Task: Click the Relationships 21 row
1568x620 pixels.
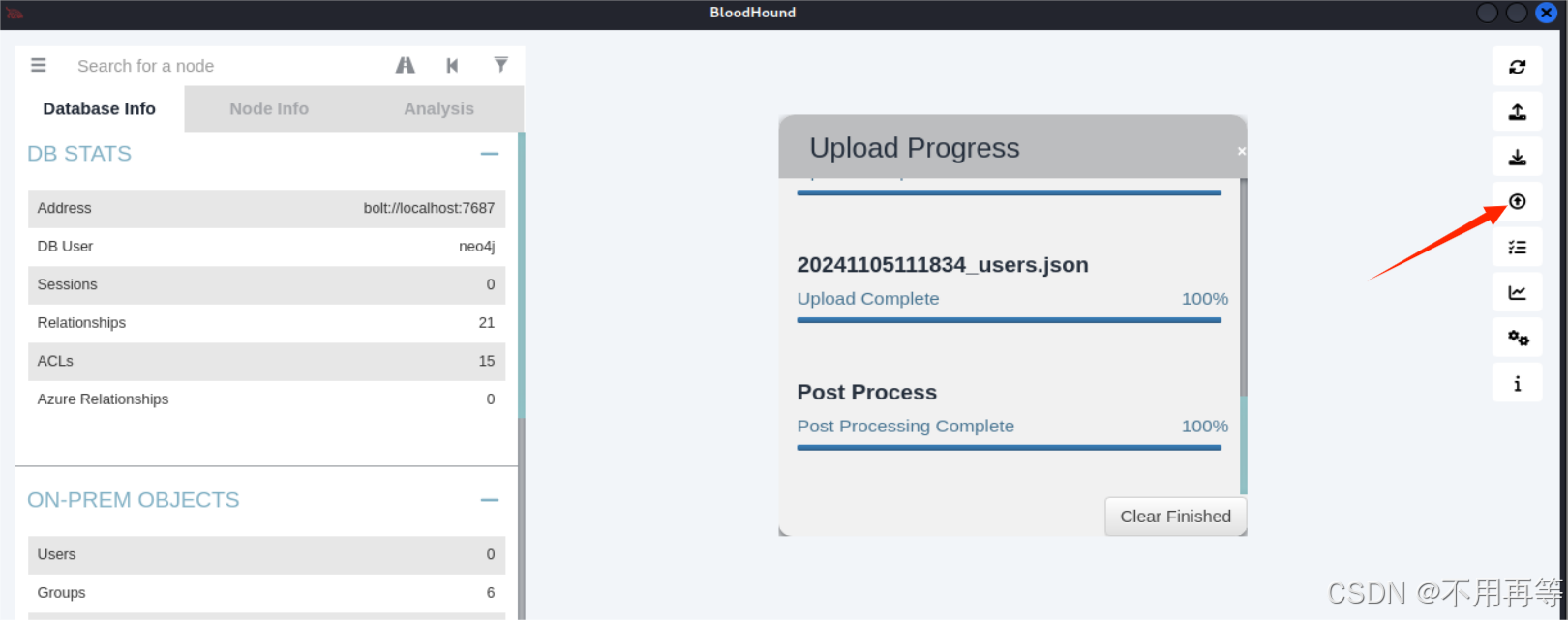Action: 266,323
